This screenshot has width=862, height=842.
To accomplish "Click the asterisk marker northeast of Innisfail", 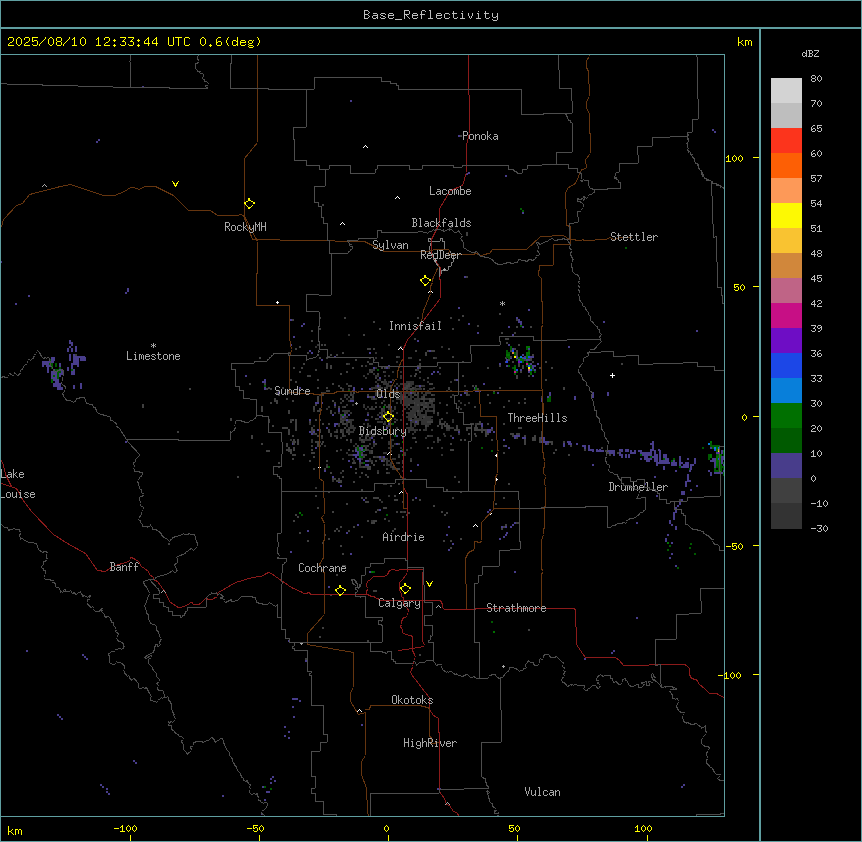I will 502,303.
